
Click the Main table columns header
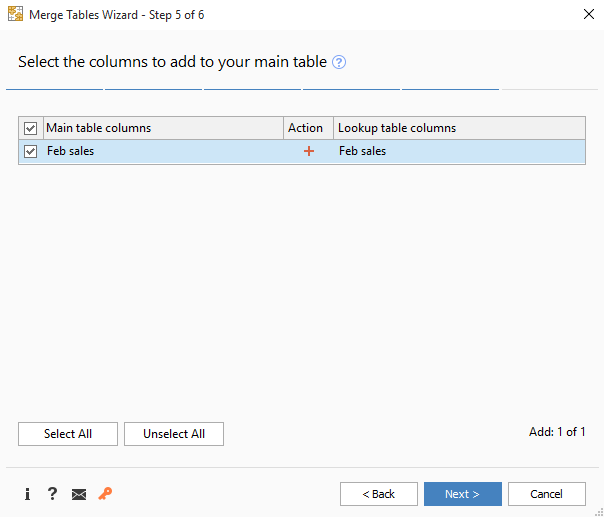click(x=163, y=128)
